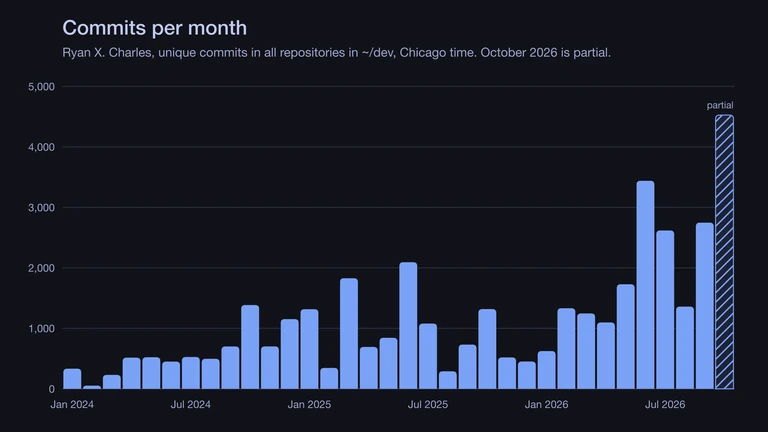This screenshot has width=768, height=432.
Task: Click the subtitle mentioning Ryan X. Charles
Action: (x=336, y=52)
